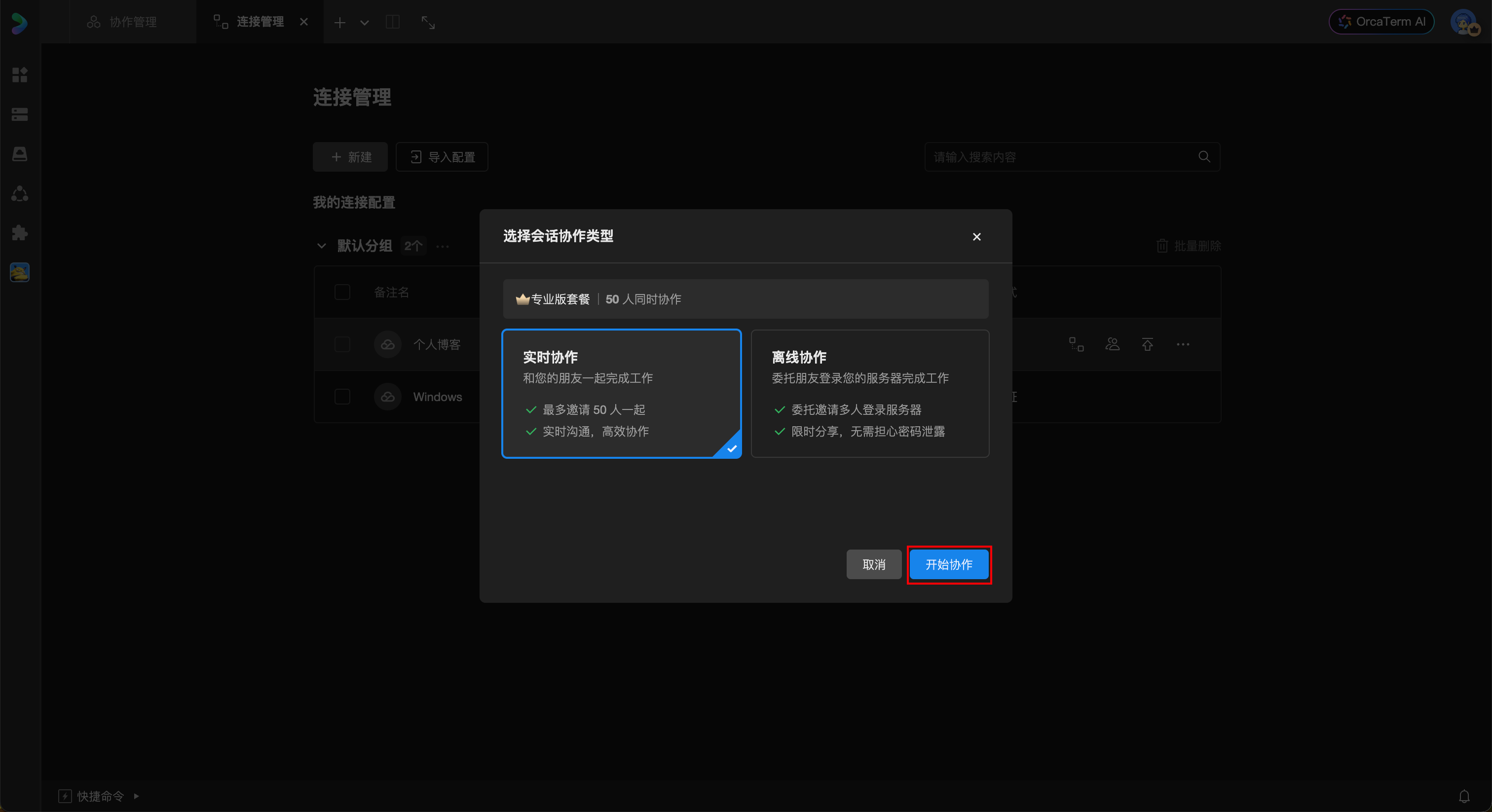This screenshot has height=812, width=1492.
Task: Click the 取消 button
Action: pos(873,565)
